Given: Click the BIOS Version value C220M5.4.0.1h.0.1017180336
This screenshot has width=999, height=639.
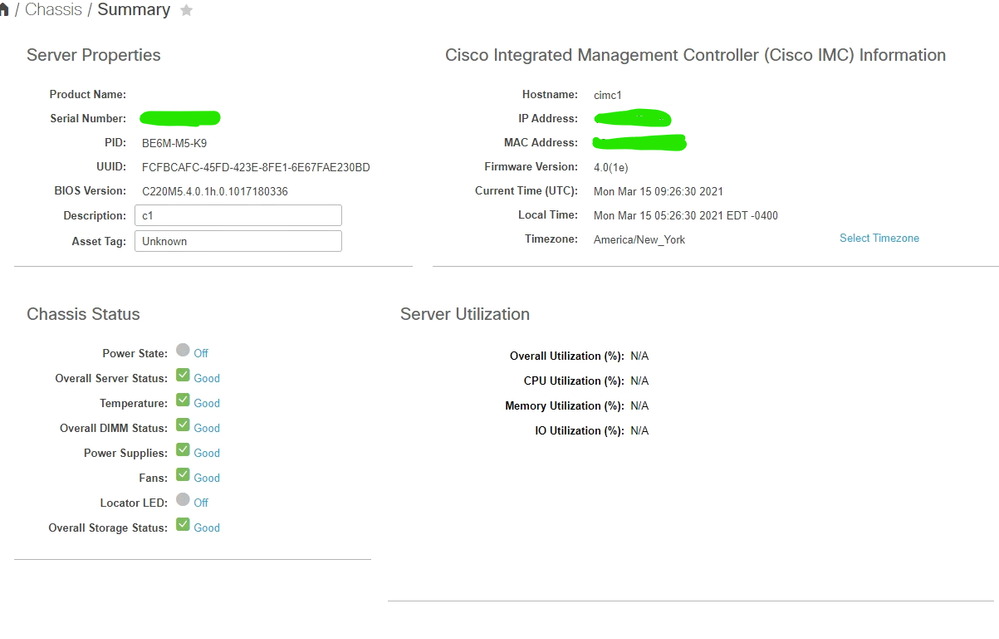Looking at the screenshot, I should click(x=215, y=191).
